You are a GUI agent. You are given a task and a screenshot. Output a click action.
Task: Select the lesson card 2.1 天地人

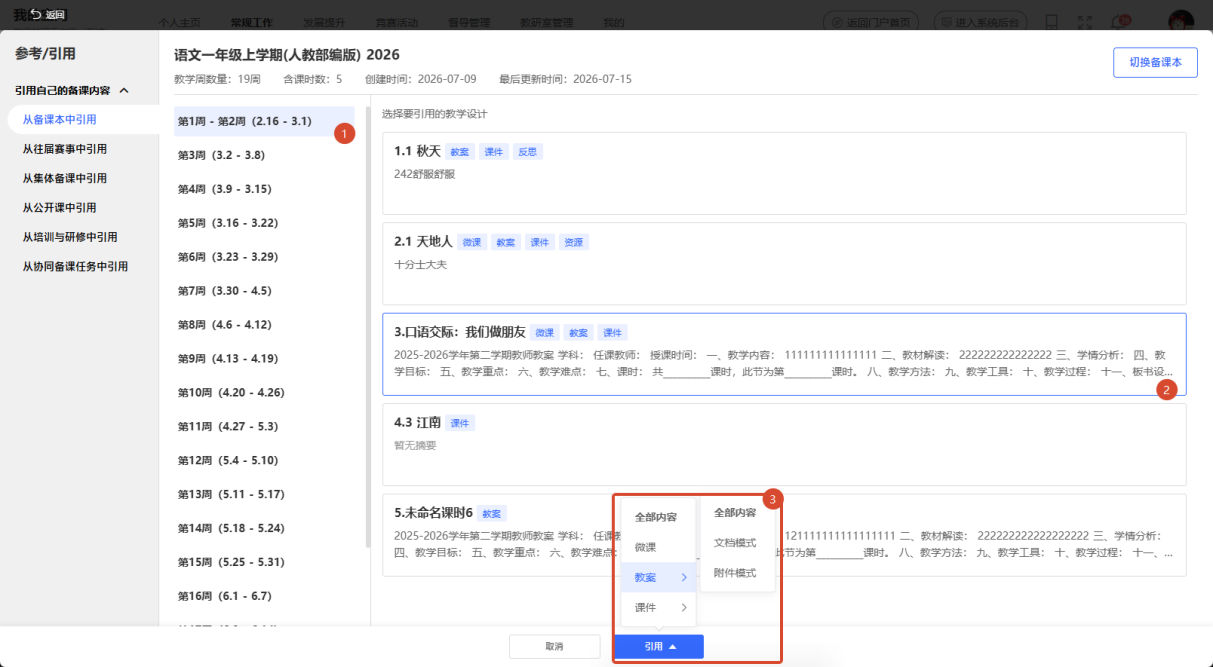(784, 264)
